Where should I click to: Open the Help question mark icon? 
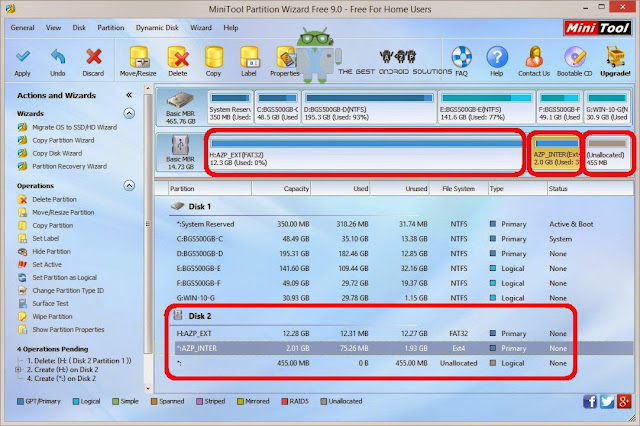pos(497,57)
